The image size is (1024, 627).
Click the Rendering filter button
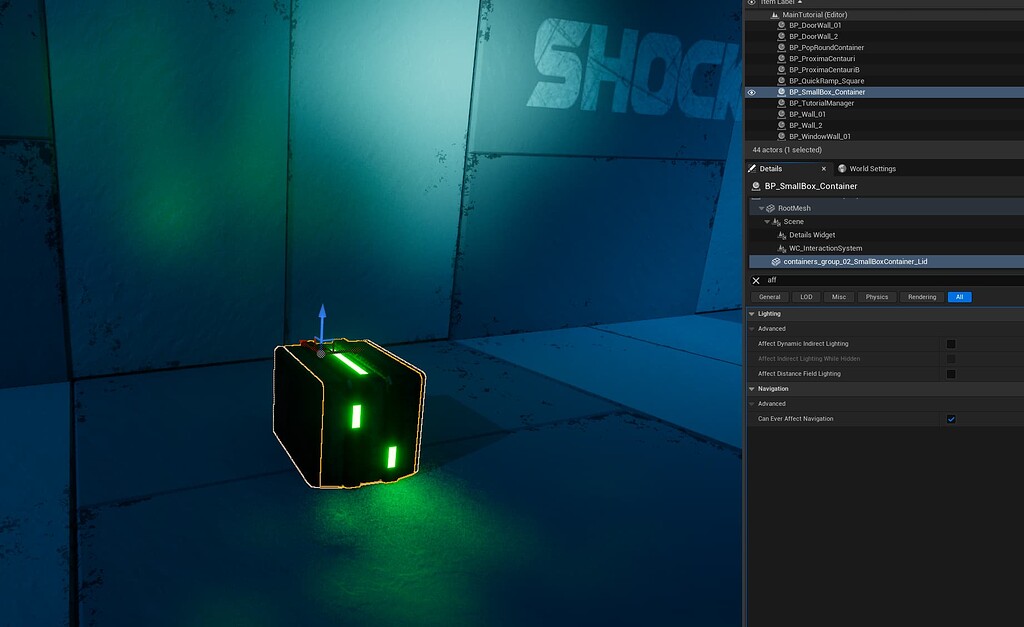point(921,296)
